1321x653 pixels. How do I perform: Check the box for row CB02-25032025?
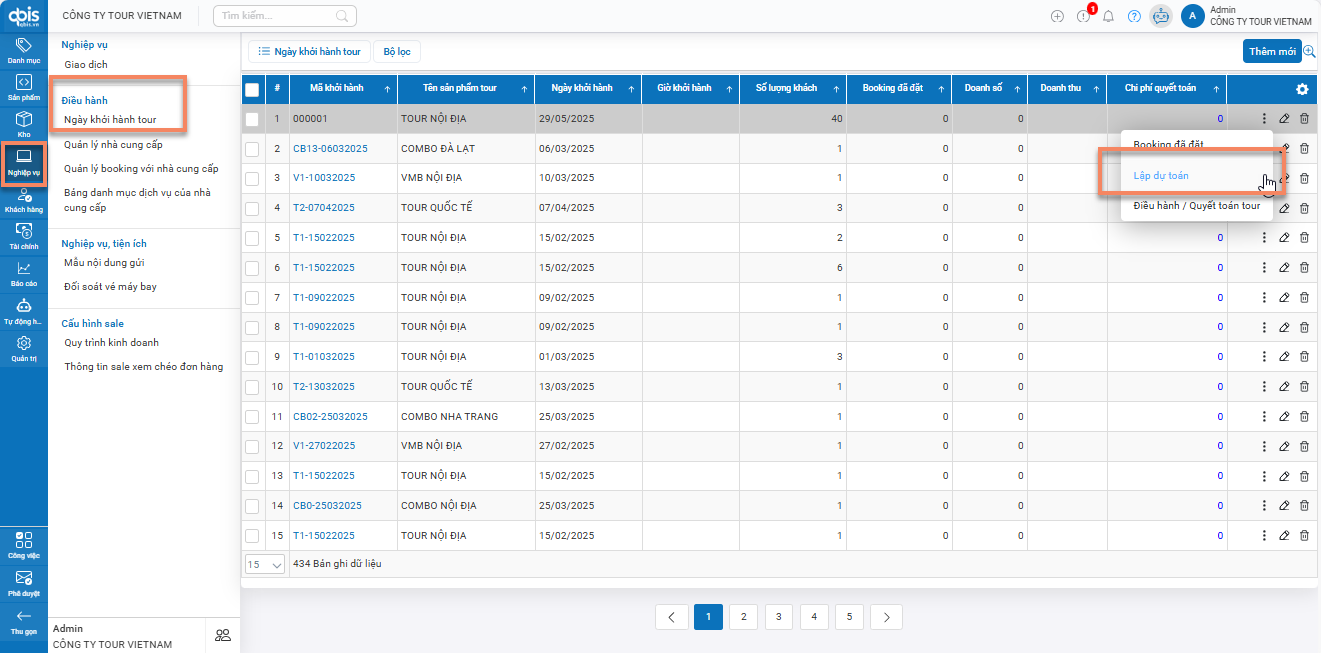(252, 417)
